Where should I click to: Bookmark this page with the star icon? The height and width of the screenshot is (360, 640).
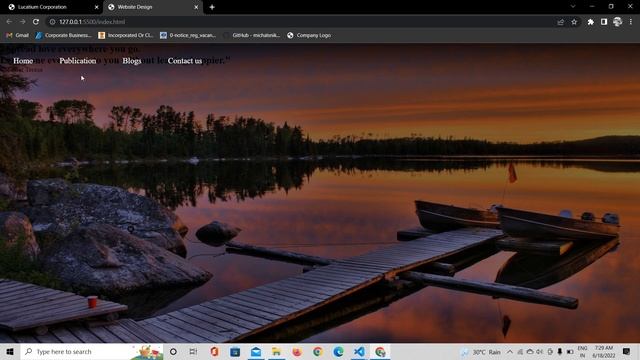(574, 22)
